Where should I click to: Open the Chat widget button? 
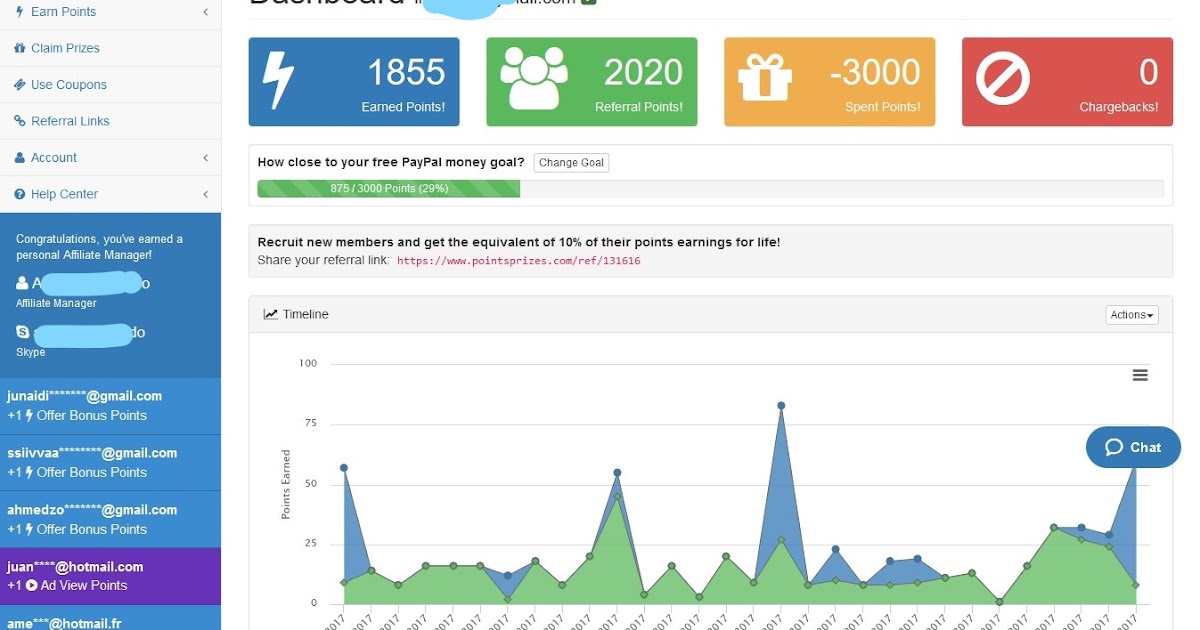pos(1133,448)
